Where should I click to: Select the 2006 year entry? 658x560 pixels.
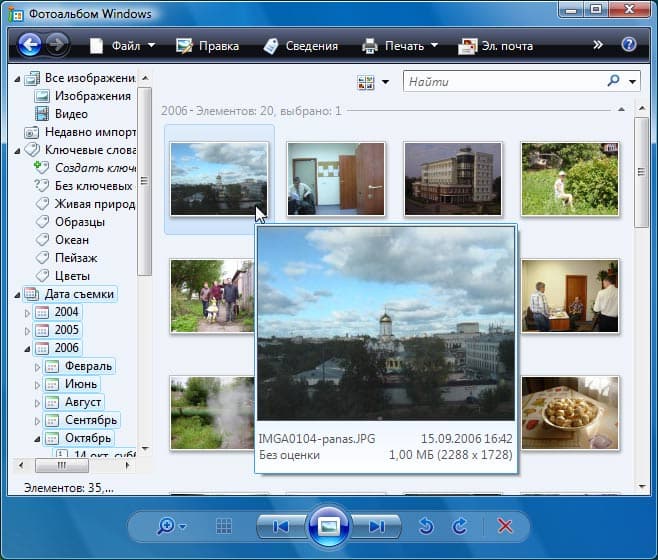coord(66,348)
